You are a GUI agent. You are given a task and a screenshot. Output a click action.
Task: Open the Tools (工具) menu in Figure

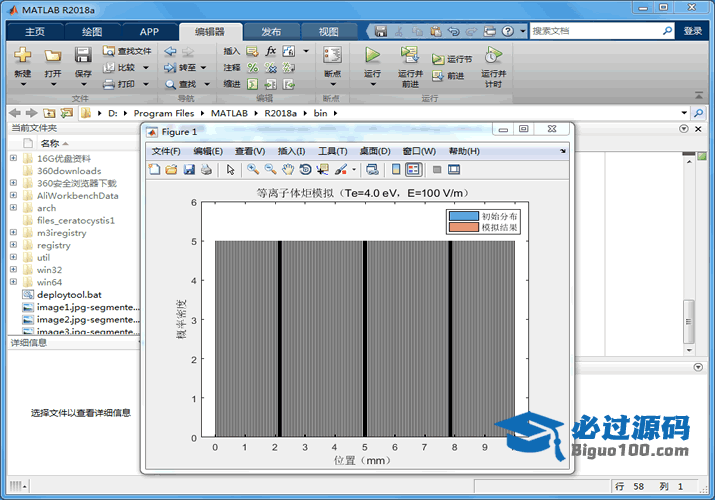pos(332,151)
